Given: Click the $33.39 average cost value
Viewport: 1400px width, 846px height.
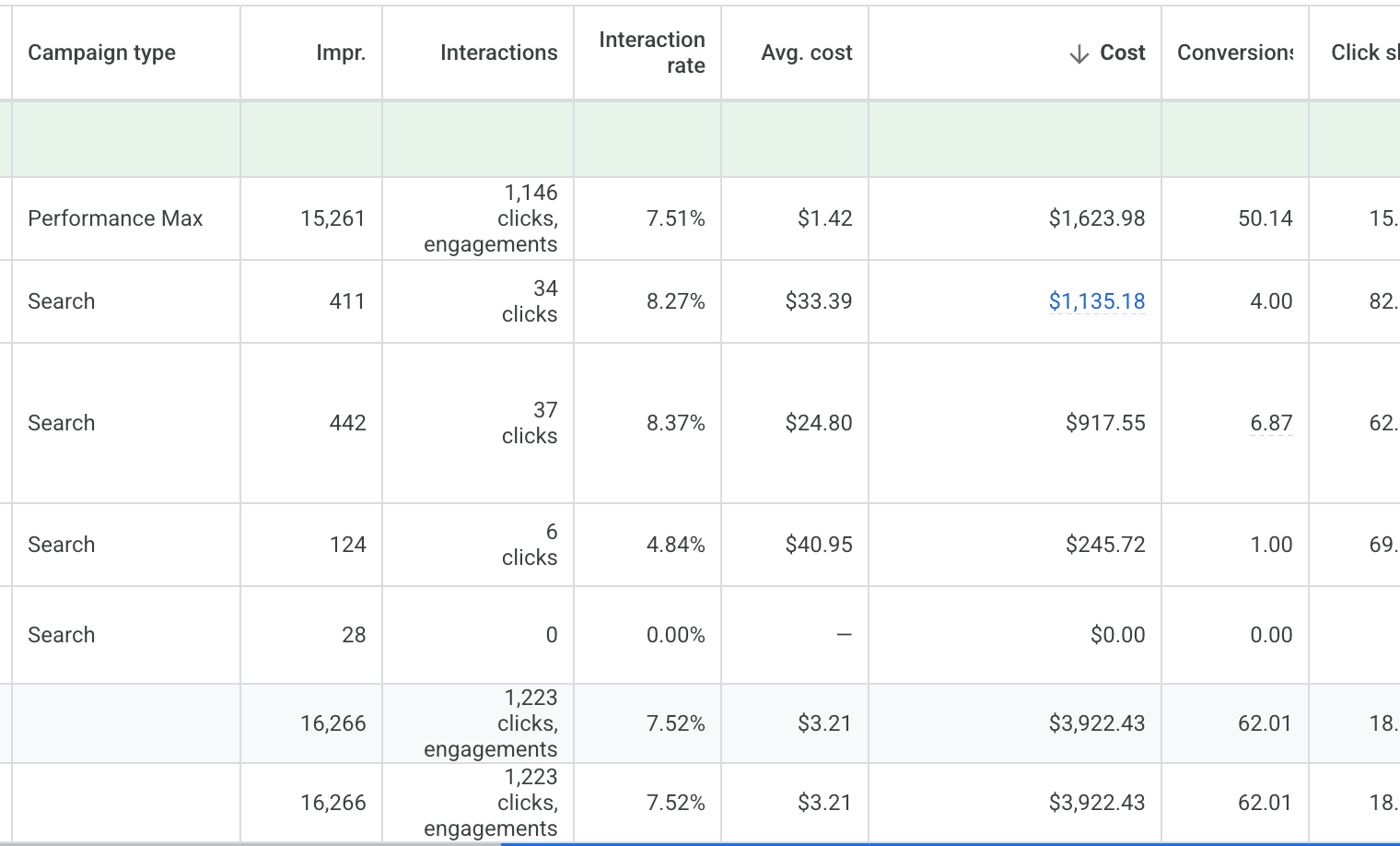Looking at the screenshot, I should pyautogui.click(x=819, y=301).
